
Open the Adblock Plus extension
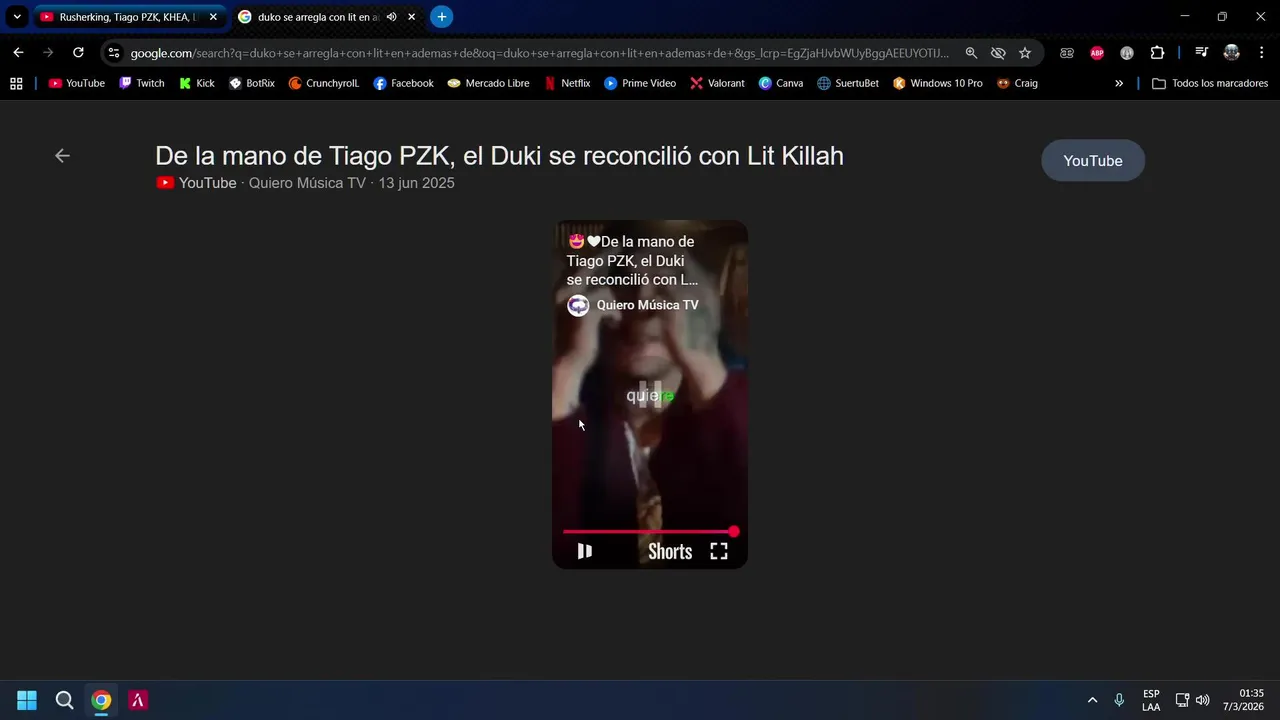[1097, 53]
